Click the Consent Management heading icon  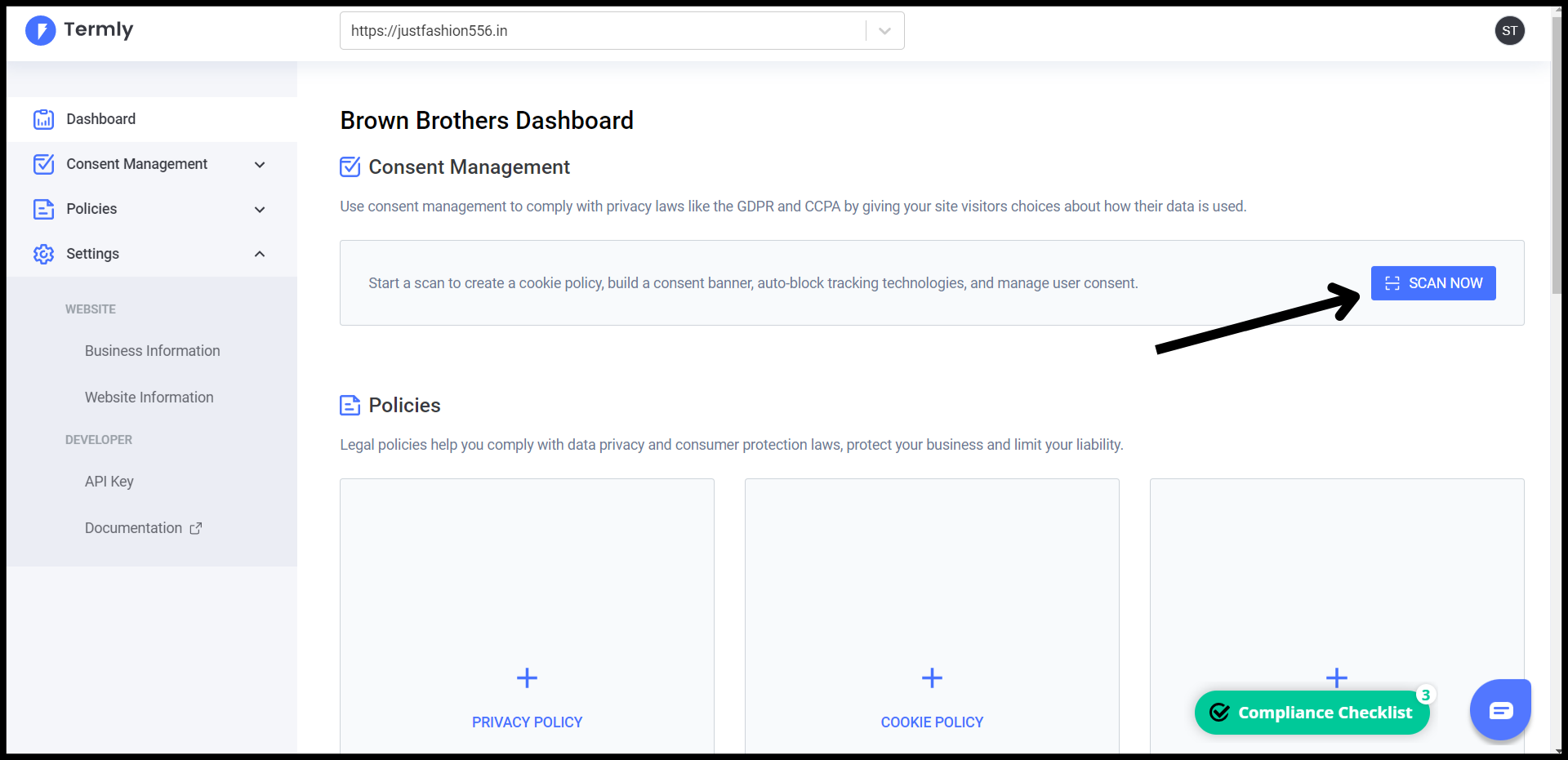(x=350, y=167)
